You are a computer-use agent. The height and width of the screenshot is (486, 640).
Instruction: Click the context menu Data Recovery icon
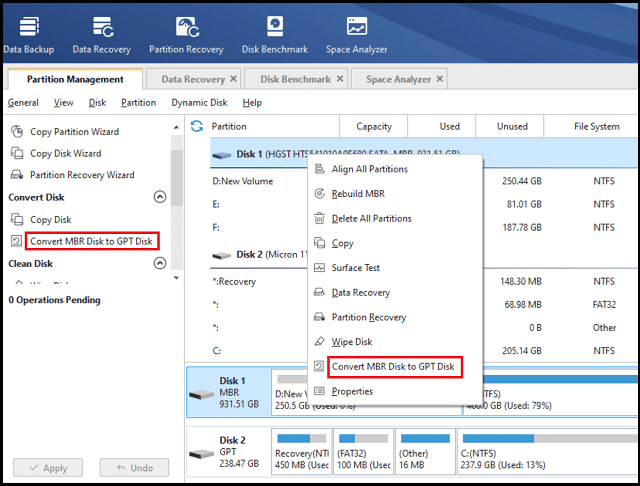(319, 292)
